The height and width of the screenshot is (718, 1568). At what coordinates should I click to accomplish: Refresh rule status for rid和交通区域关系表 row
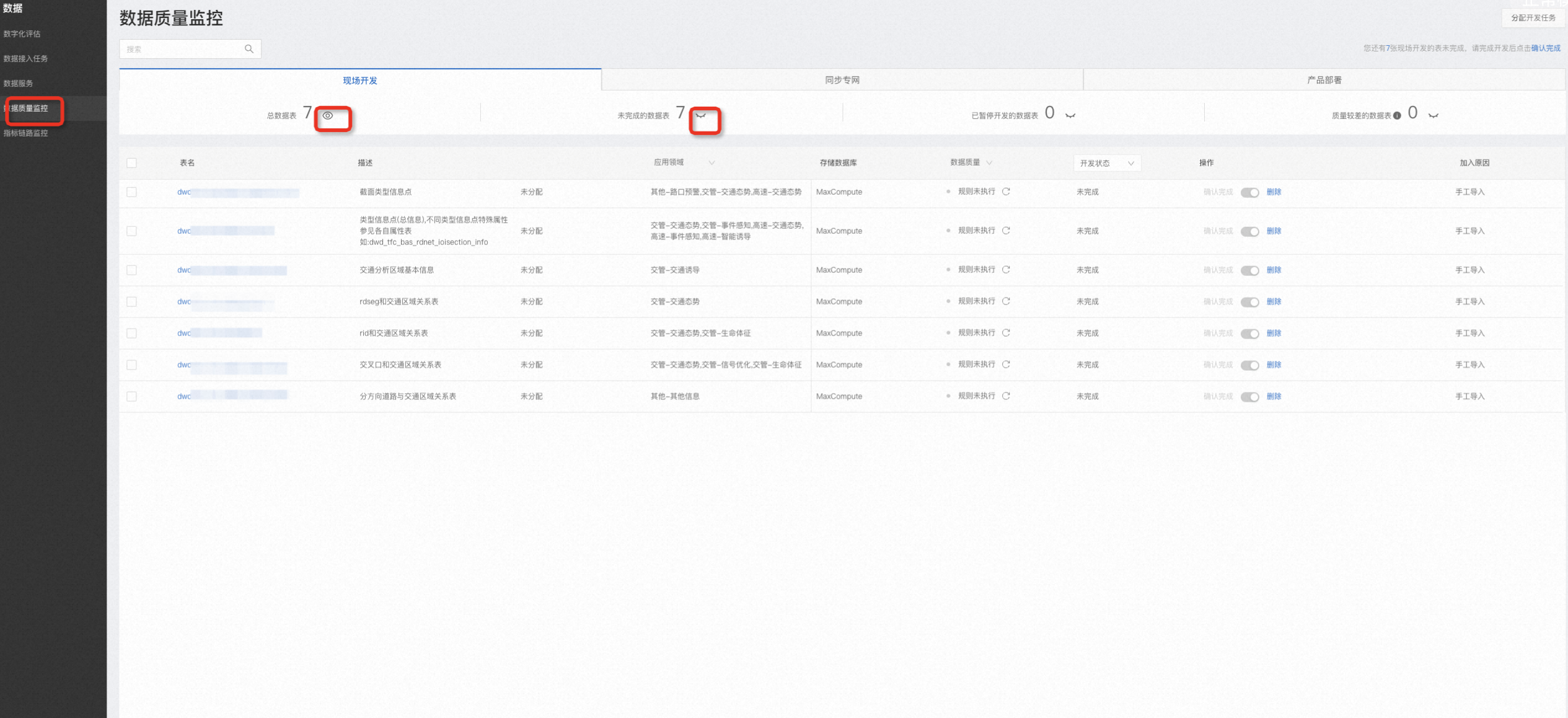(x=1006, y=333)
